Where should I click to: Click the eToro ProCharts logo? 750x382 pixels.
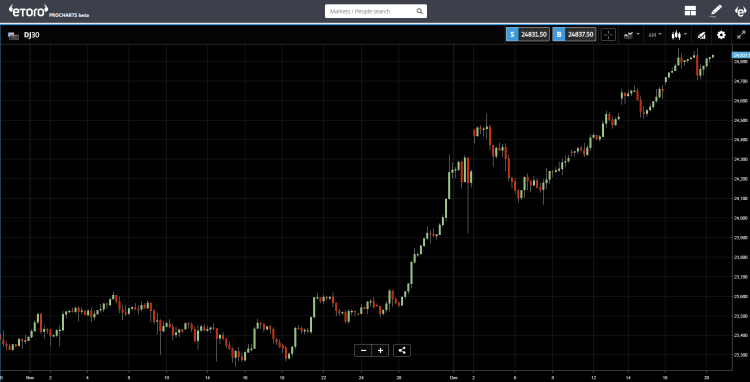pos(48,11)
